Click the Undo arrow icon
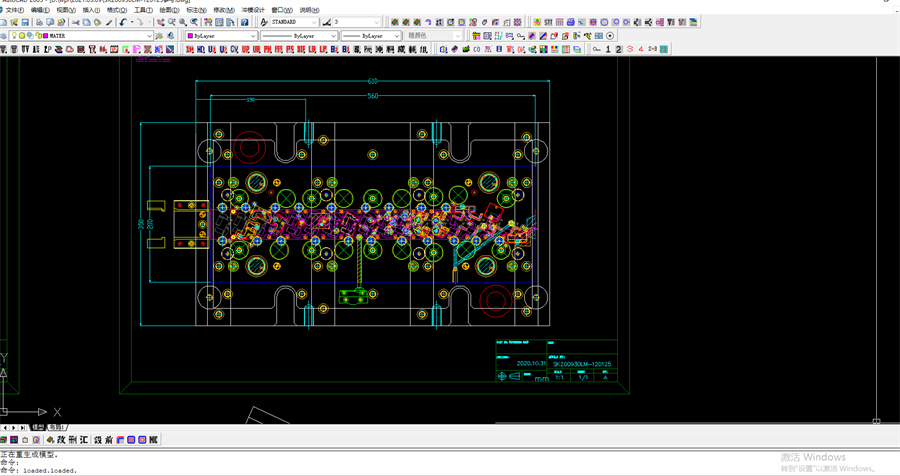Screen dimensions: 900x476 click(x=122, y=22)
